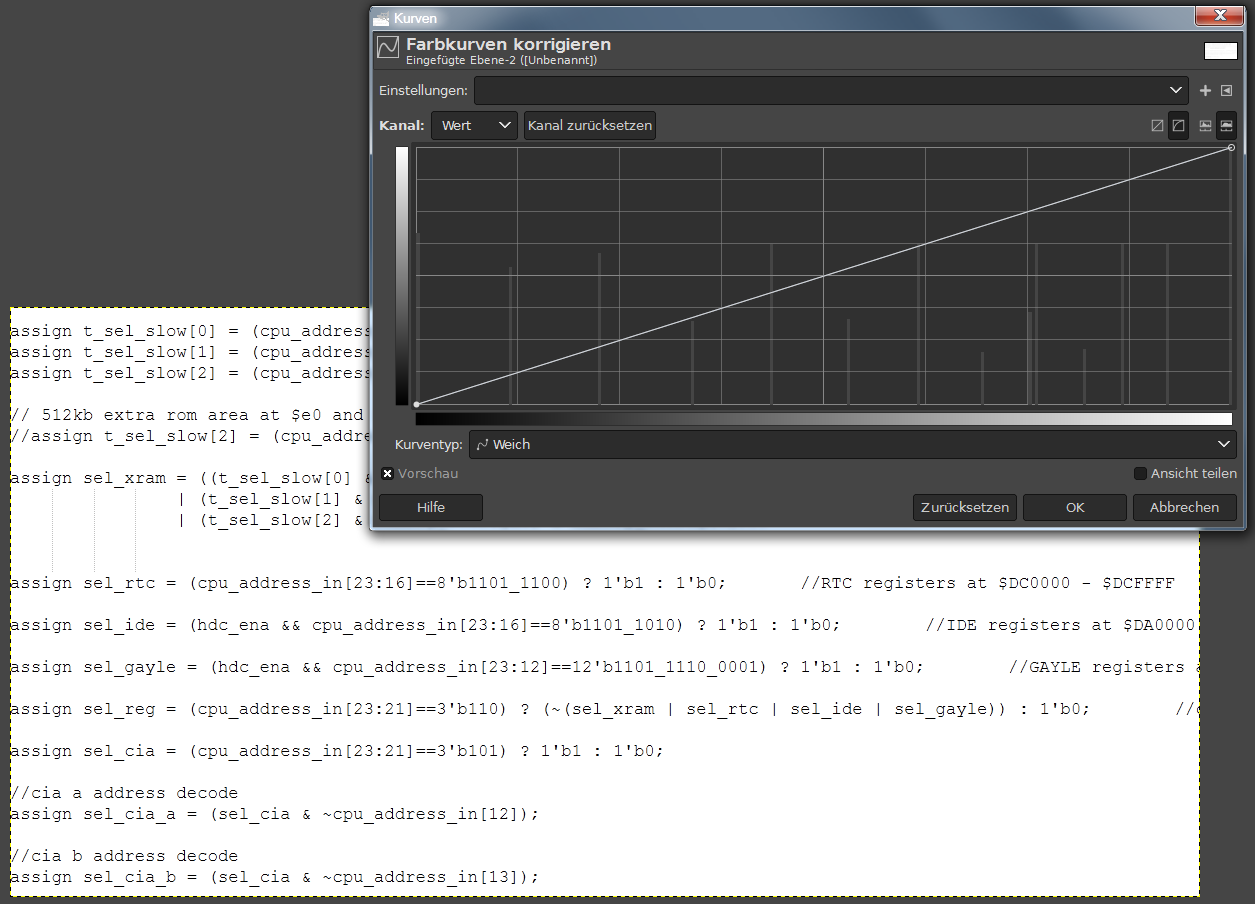Screen dimensions: 1255x904
Task: Expand the Einstellungen presets dropdown
Action: pos(831,91)
